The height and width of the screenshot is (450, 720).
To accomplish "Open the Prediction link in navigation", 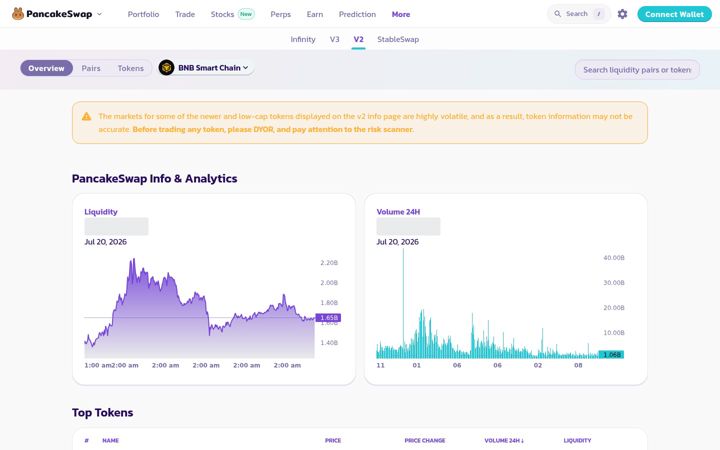I will (357, 14).
